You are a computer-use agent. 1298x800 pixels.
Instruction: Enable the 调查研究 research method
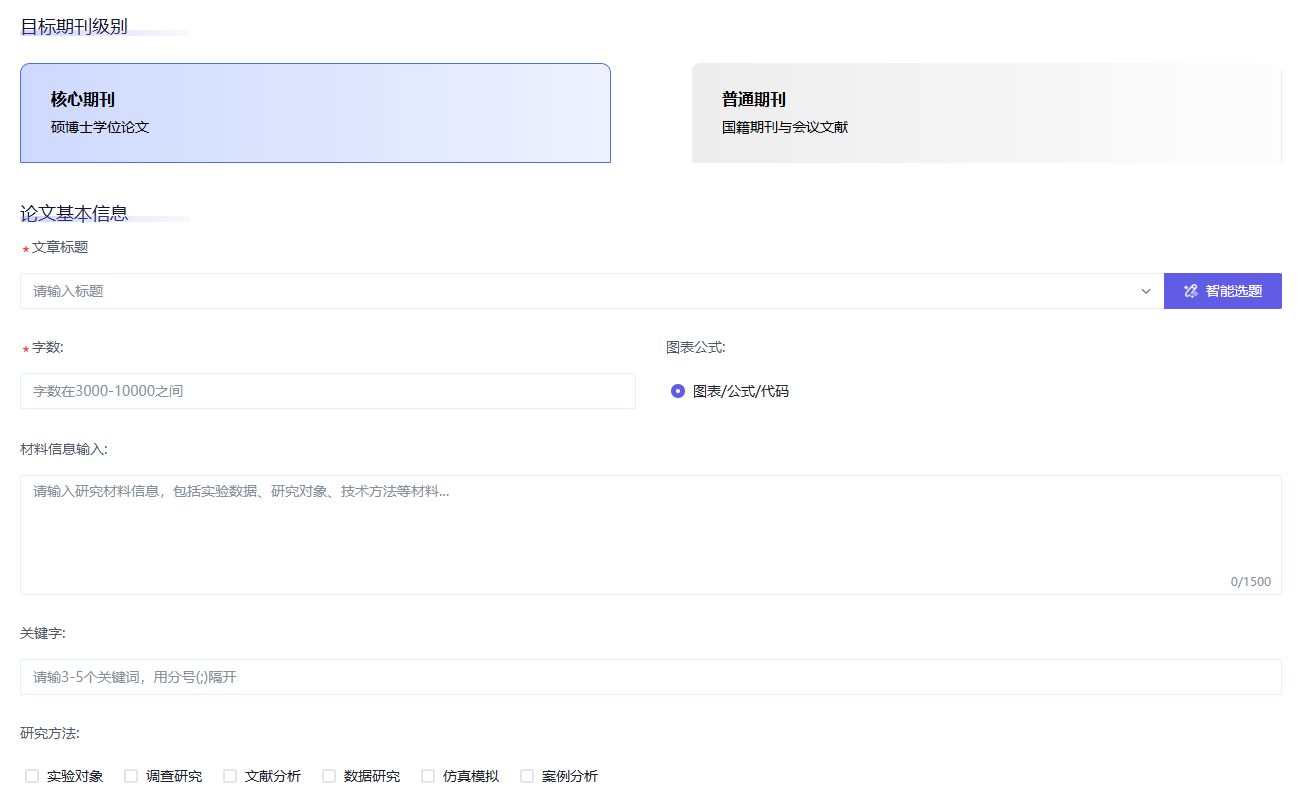(131, 776)
